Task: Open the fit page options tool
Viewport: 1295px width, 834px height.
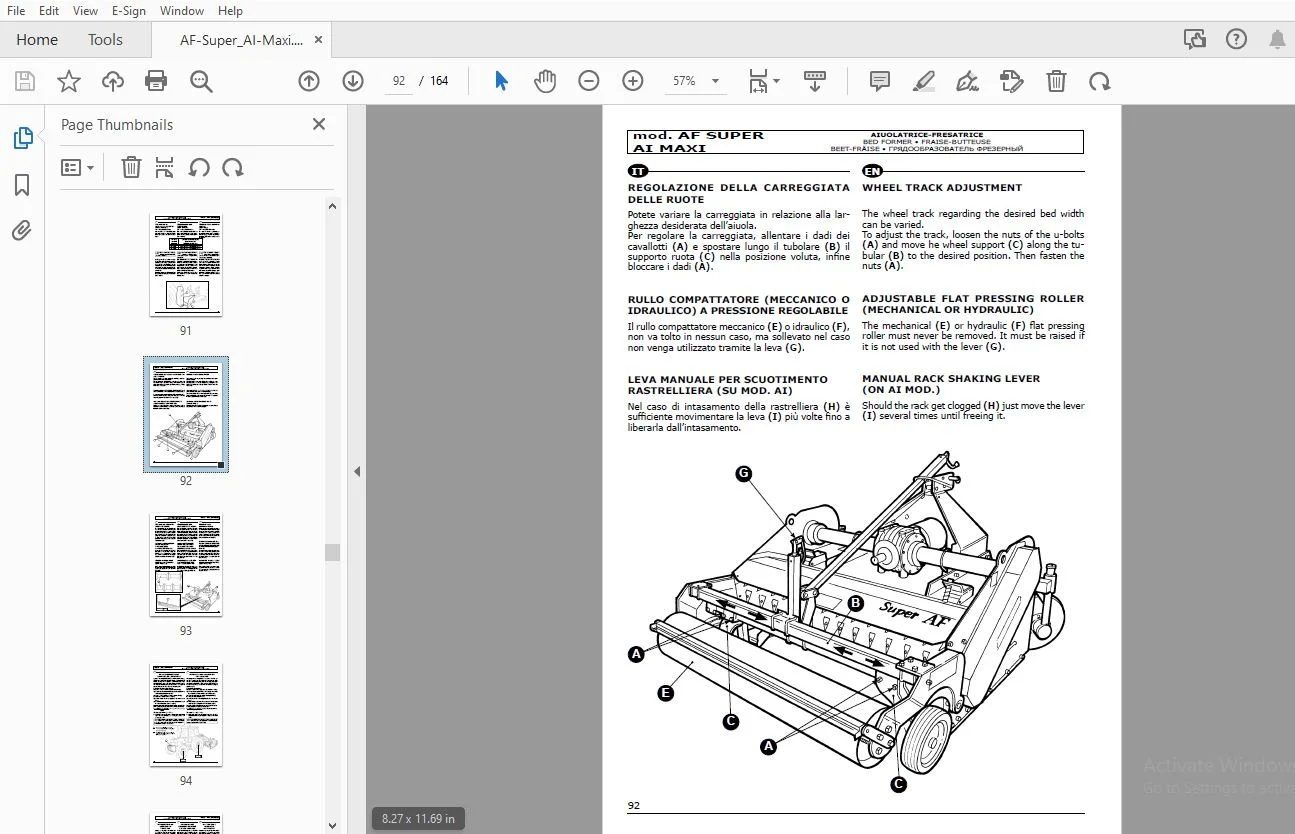Action: tap(764, 81)
